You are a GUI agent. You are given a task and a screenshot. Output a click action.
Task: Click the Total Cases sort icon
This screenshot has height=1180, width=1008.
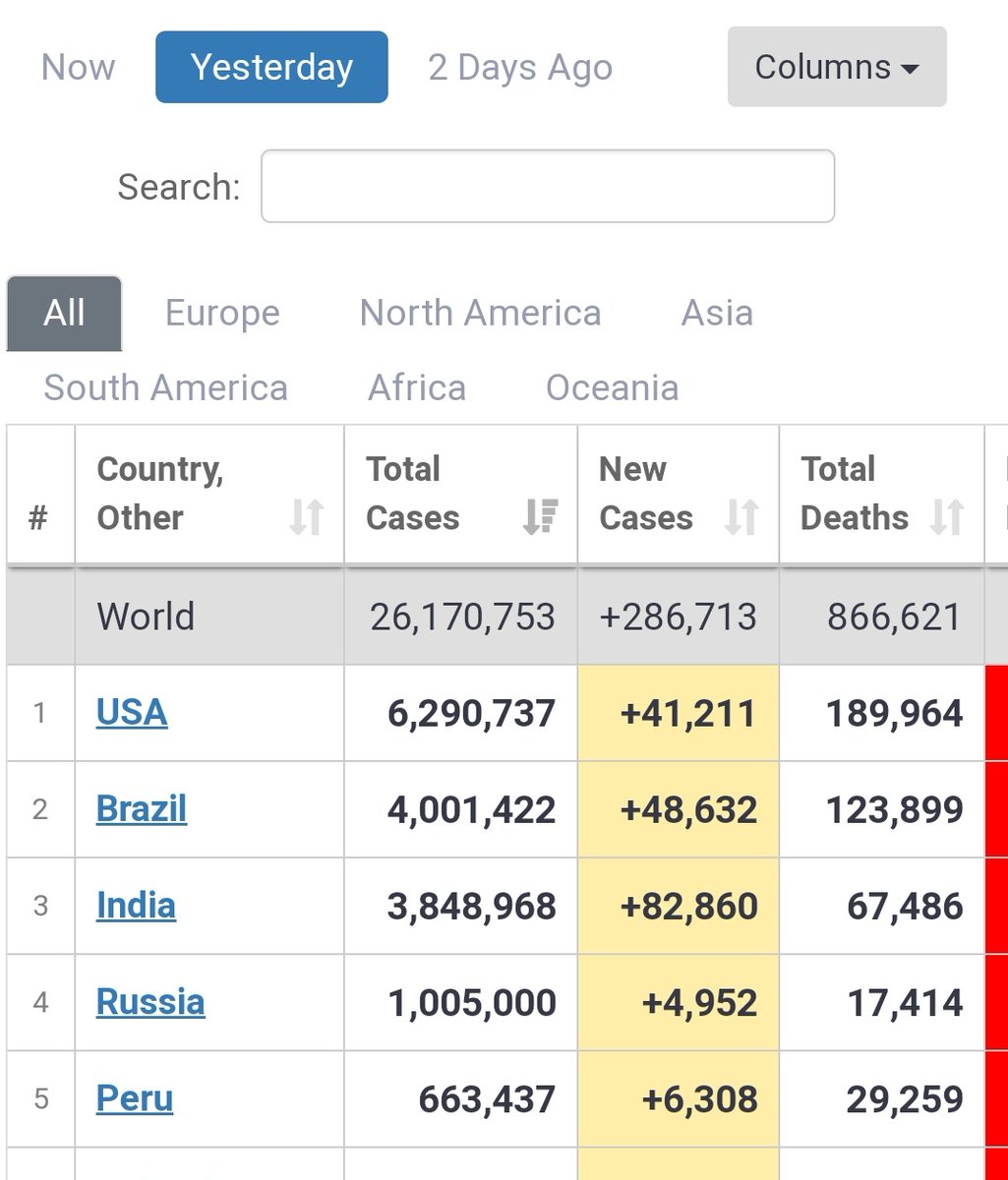(538, 518)
